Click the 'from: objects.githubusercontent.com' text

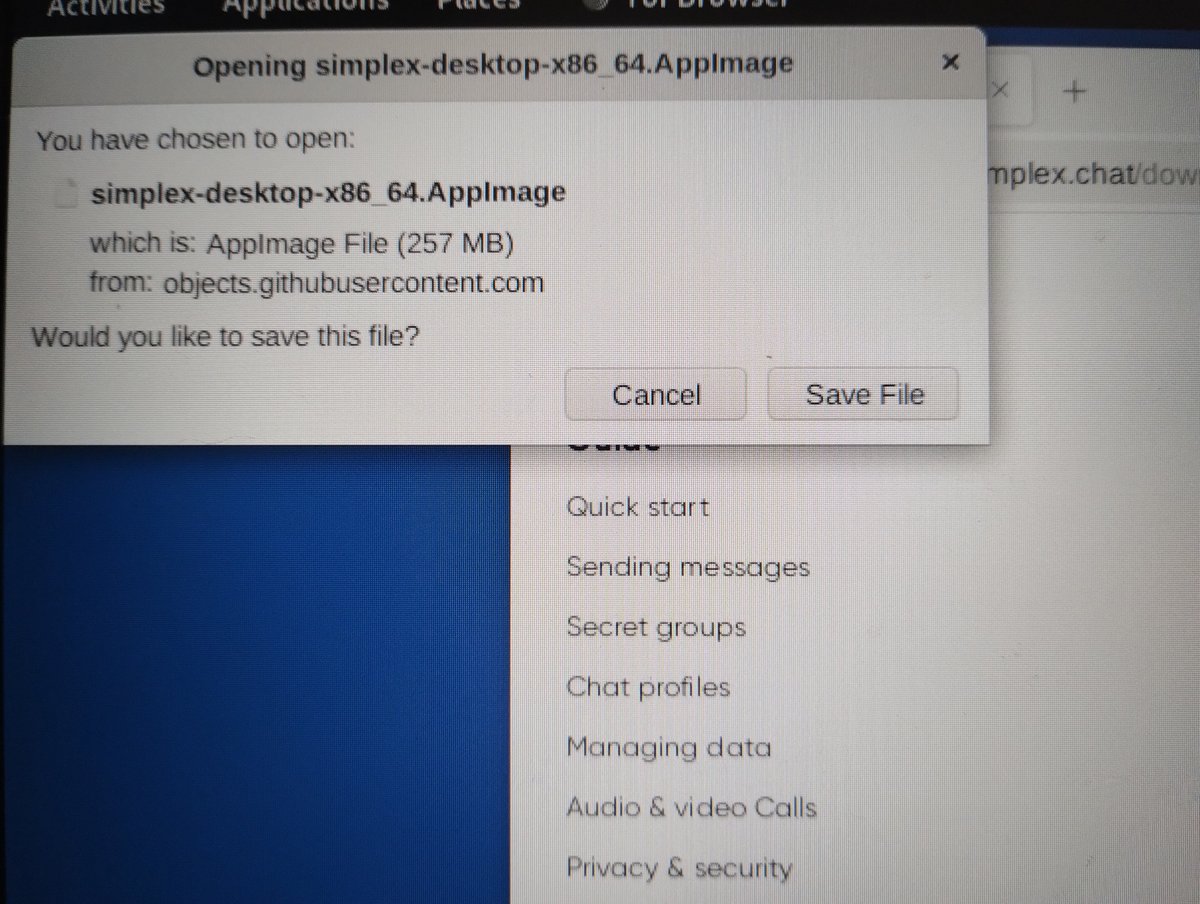(317, 283)
